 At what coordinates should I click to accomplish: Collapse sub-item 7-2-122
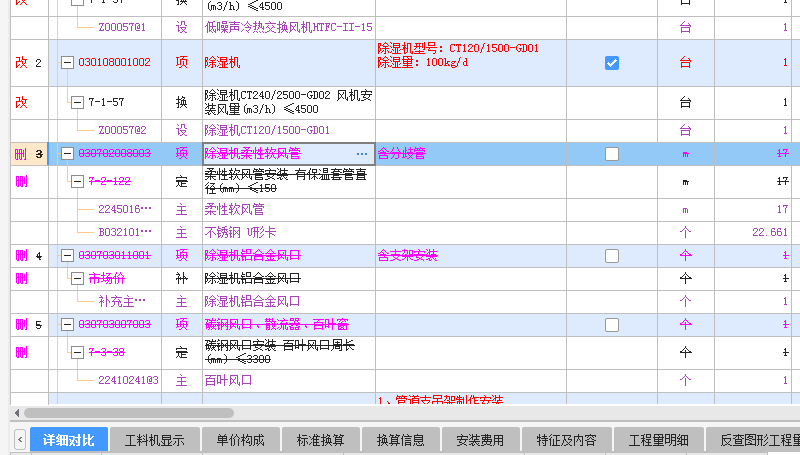pyautogui.click(x=77, y=182)
